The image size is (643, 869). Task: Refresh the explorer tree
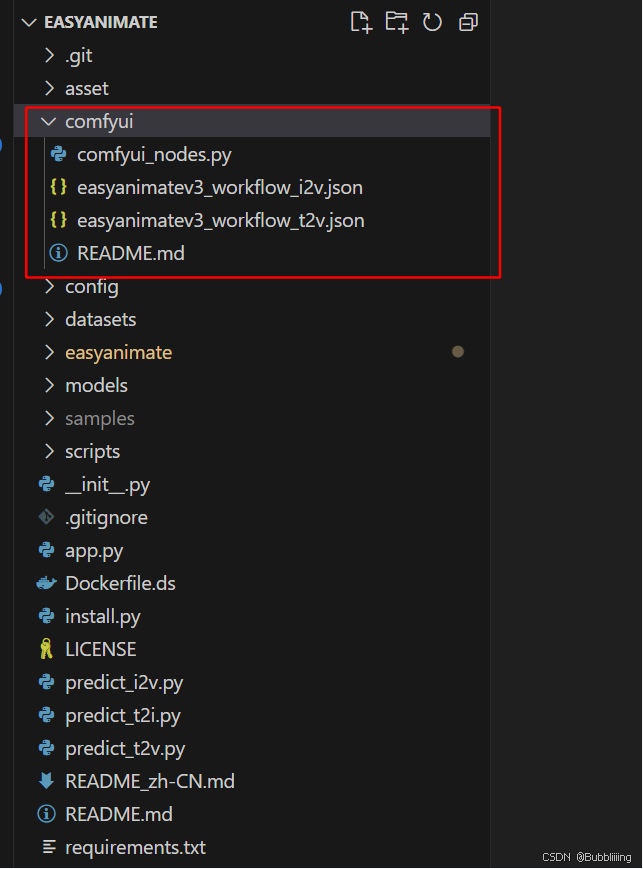(x=432, y=22)
